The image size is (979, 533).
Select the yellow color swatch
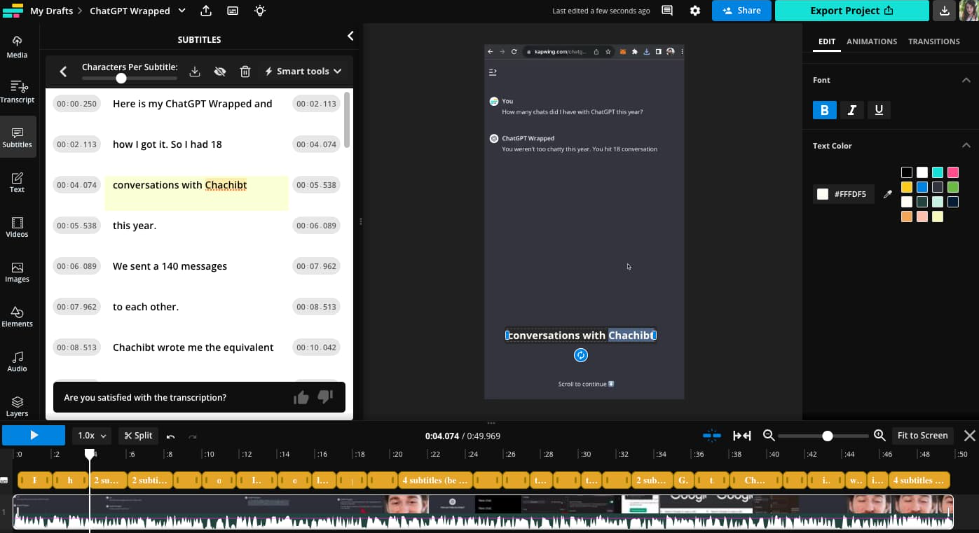907,187
